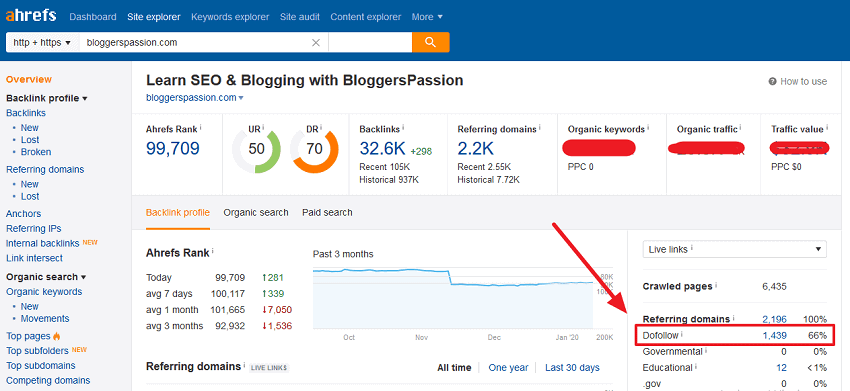850x391 pixels.
Task: Click the info icon next to Backlinks
Action: pos(403,127)
